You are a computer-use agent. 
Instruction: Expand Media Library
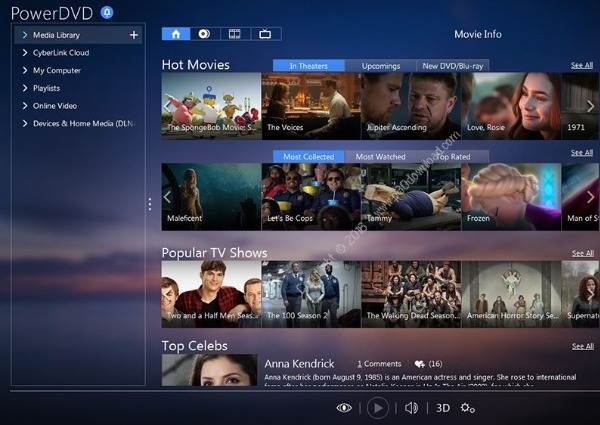(x=25, y=35)
